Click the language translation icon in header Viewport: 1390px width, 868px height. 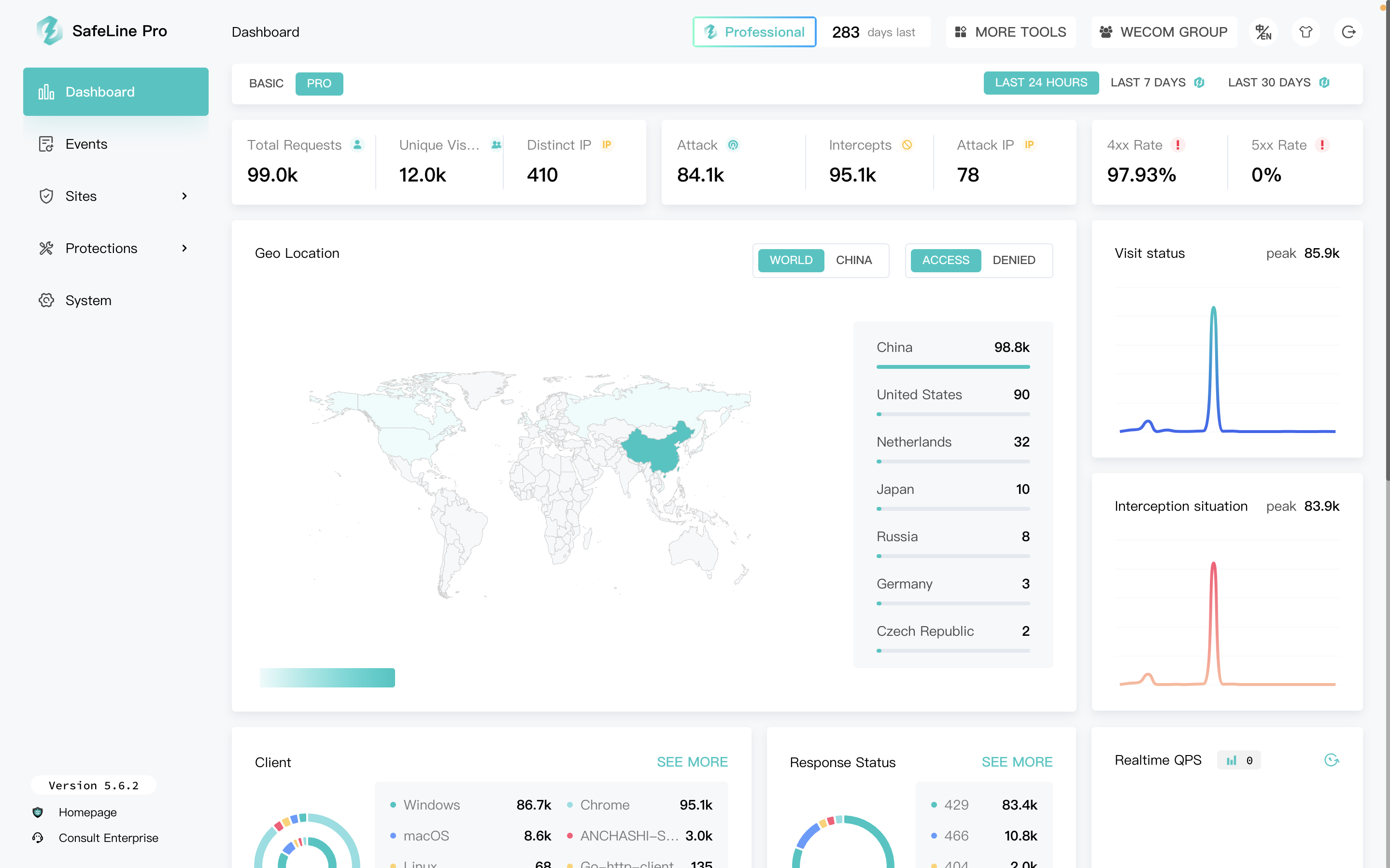(x=1263, y=32)
